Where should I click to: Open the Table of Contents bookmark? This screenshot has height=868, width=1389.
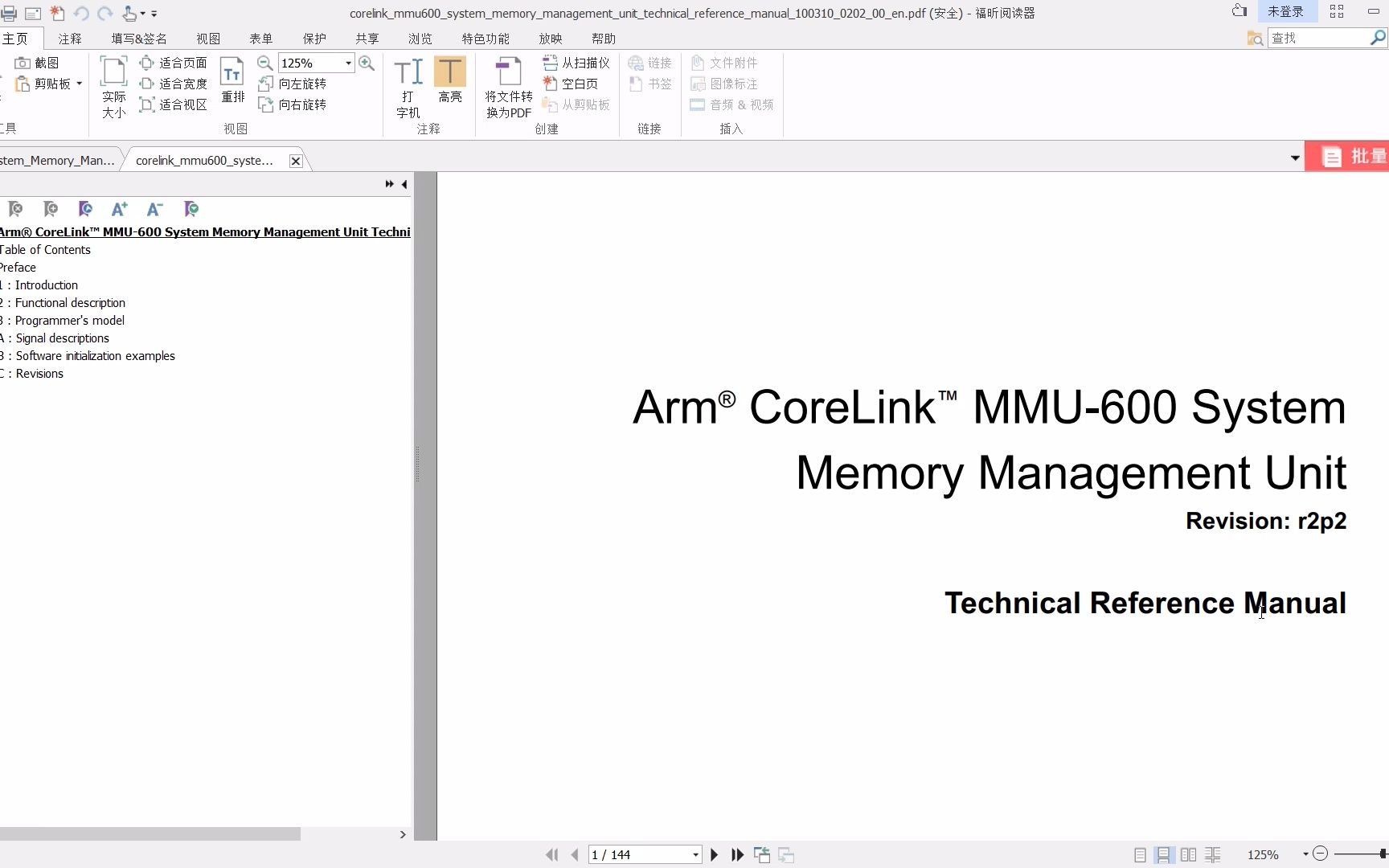coord(45,250)
